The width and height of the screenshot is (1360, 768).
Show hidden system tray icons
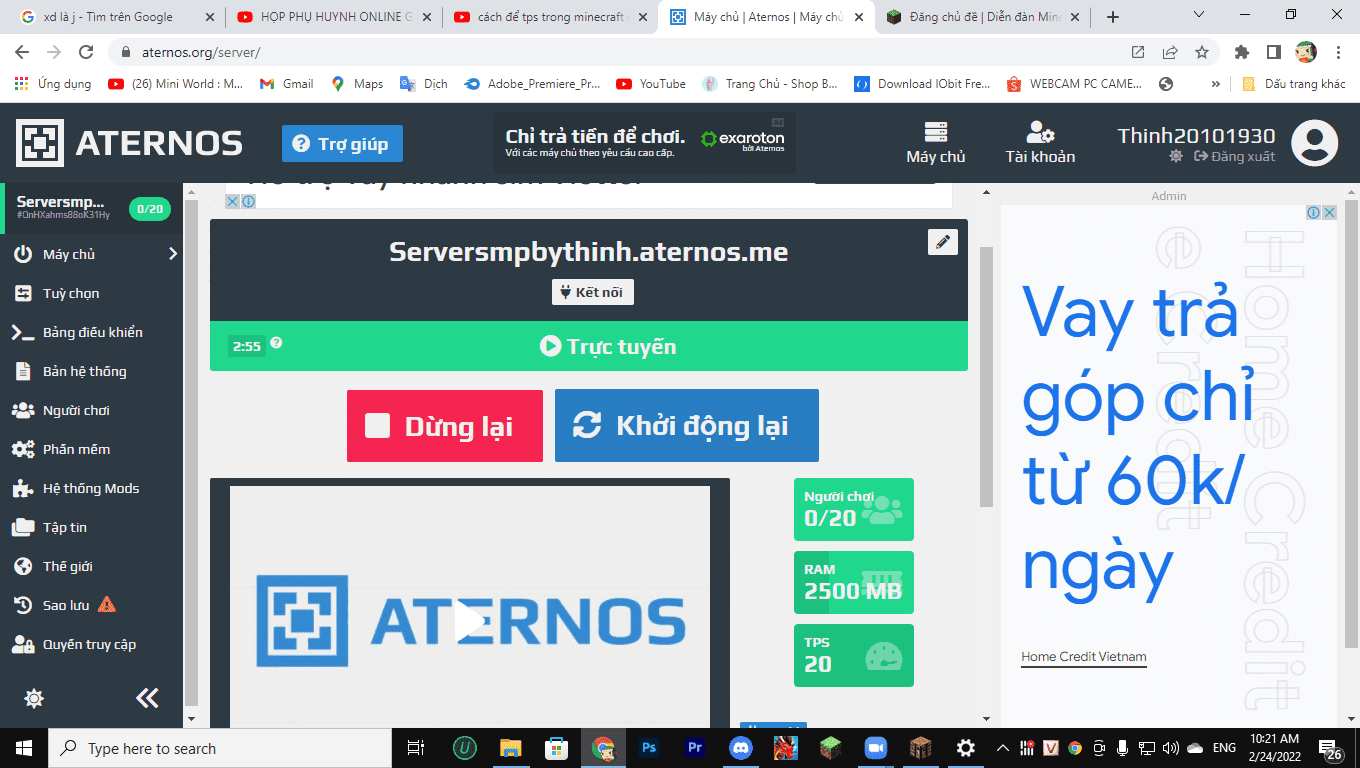[x=1002, y=748]
